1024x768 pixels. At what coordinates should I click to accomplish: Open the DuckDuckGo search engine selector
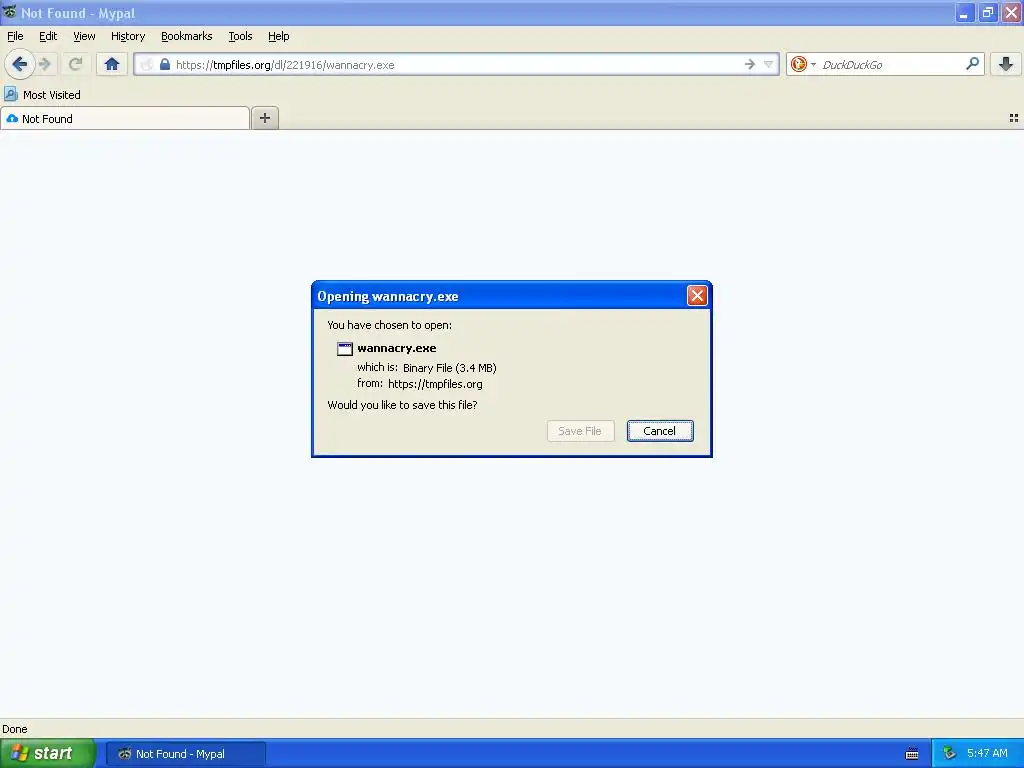pos(803,64)
